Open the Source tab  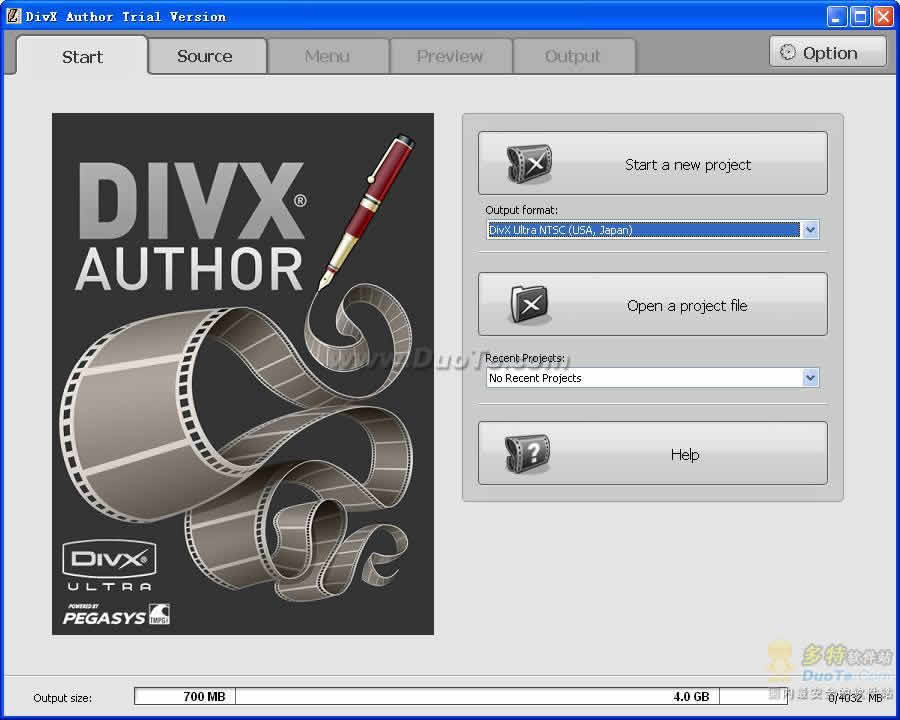coord(205,56)
